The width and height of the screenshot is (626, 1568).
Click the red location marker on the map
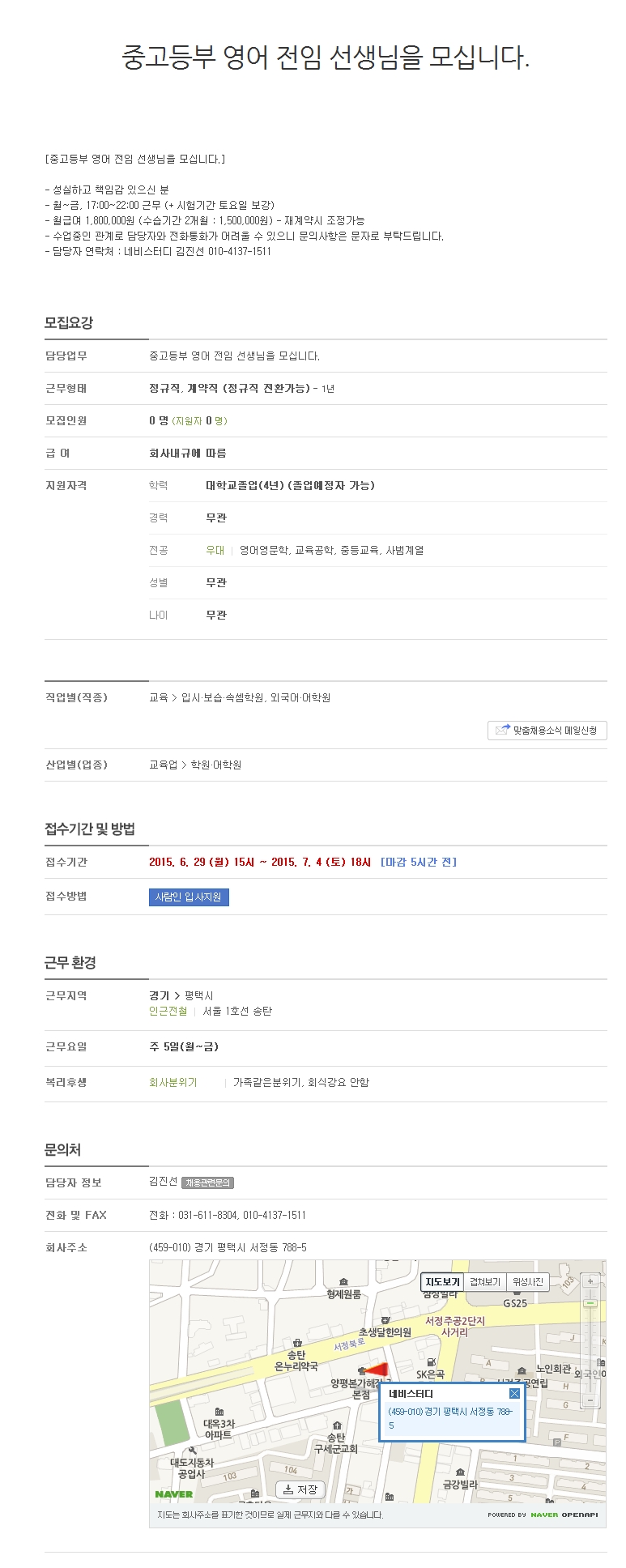pos(377,1370)
